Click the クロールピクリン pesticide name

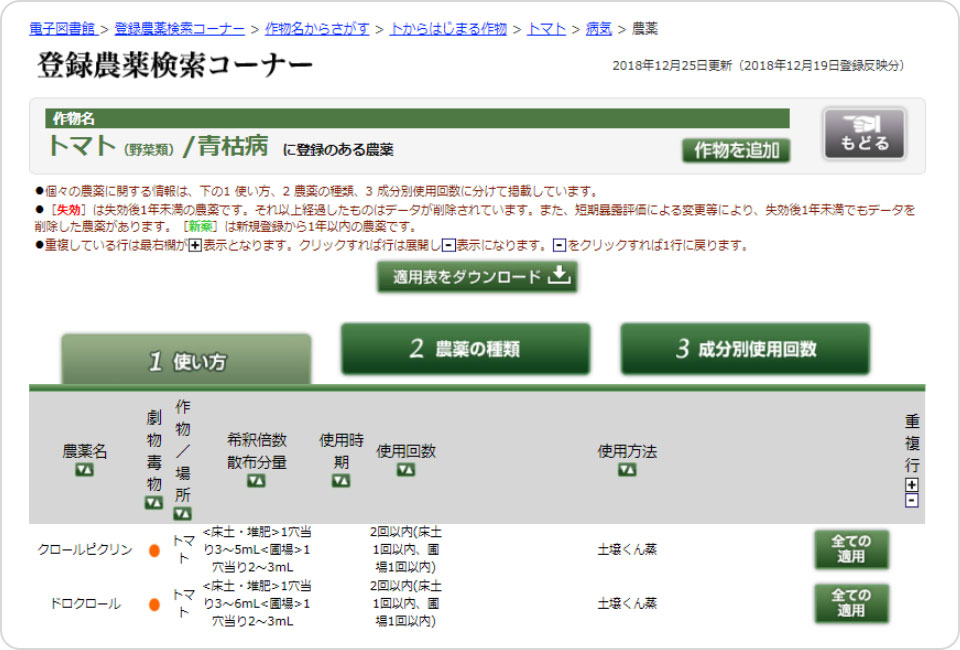pyautogui.click(x=84, y=550)
